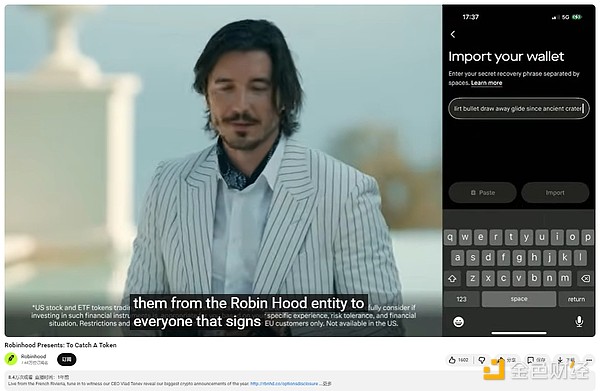600x391 pixels.
Task: Switch to the 123 numeric keyboard
Action: (461, 299)
